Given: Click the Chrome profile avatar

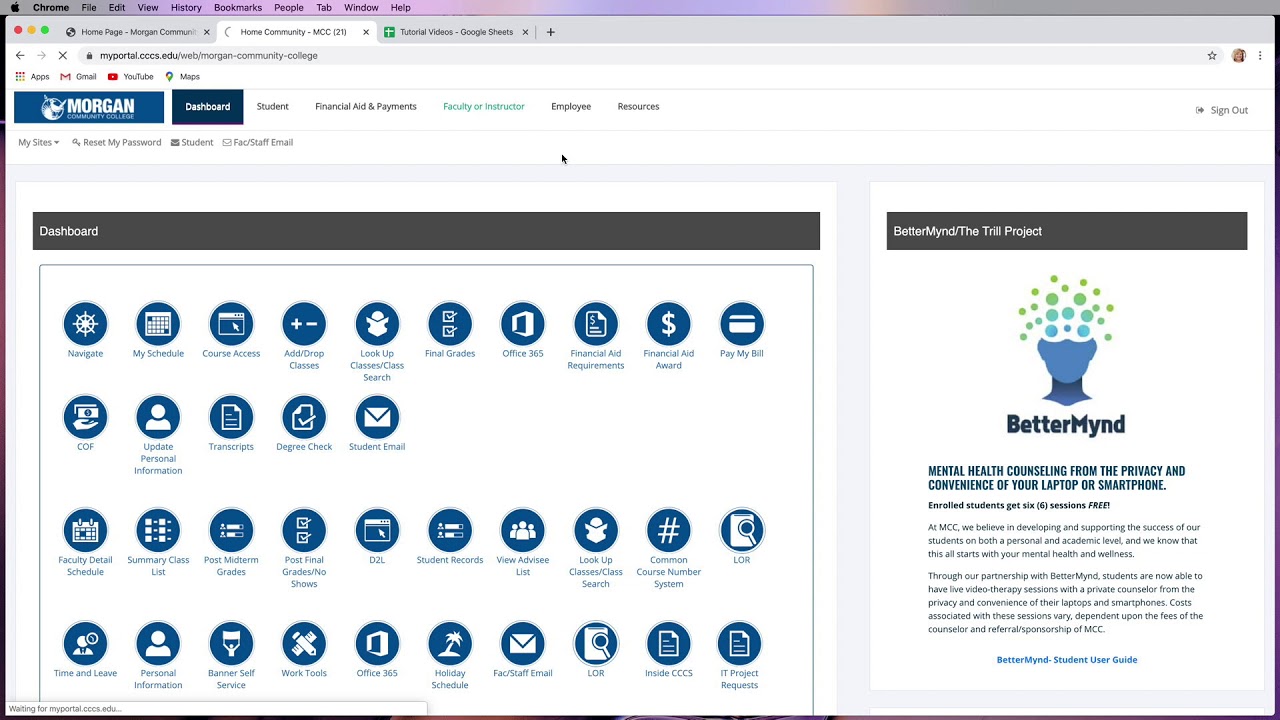Looking at the screenshot, I should [x=1239, y=56].
